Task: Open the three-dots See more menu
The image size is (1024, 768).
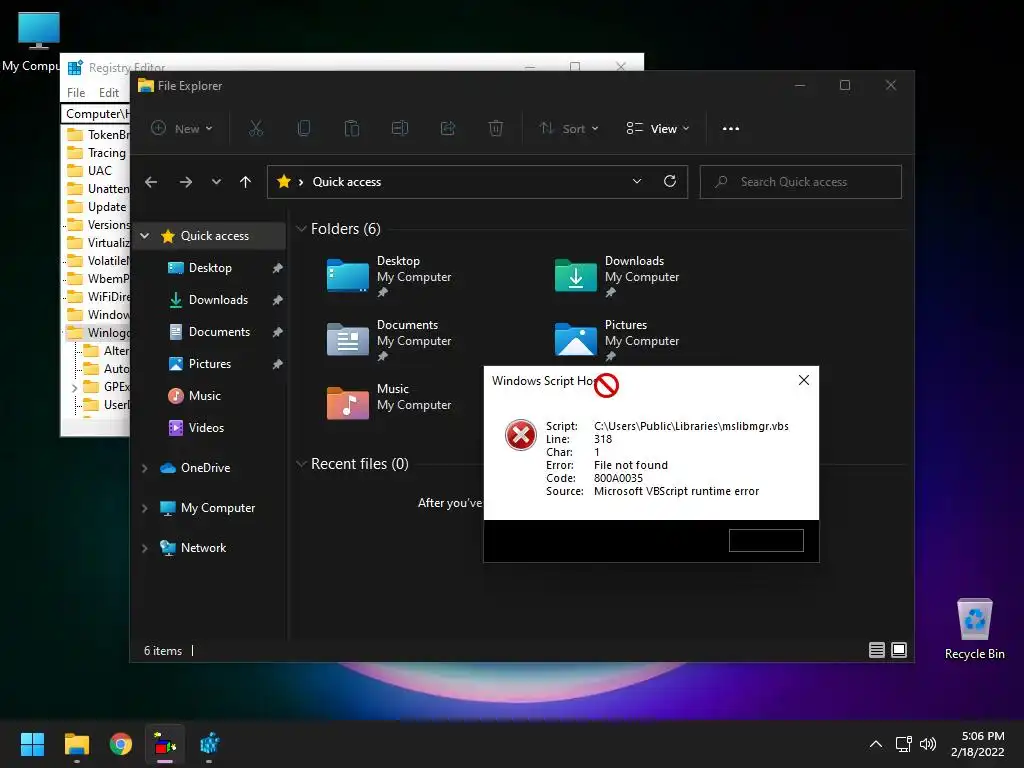Action: (x=731, y=129)
